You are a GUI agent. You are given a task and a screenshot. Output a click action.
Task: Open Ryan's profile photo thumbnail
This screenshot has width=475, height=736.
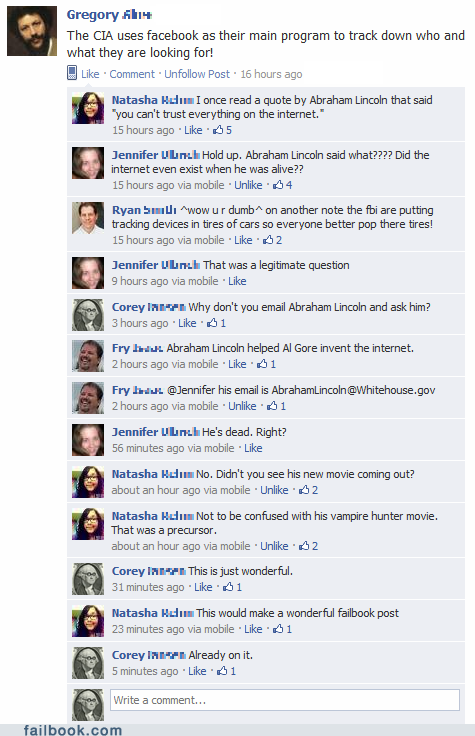[88, 218]
